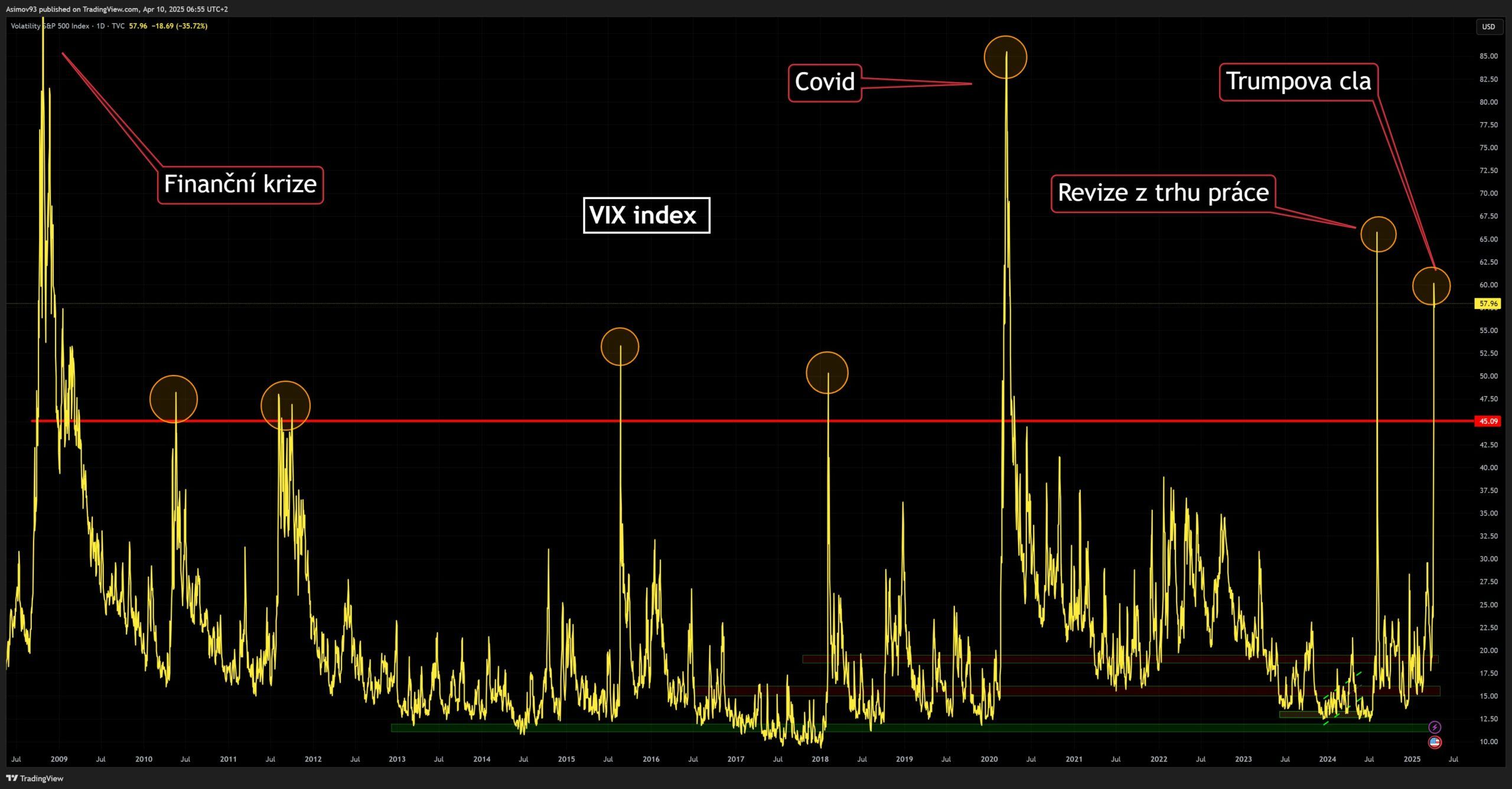
Task: Select the 'VIX index' text box
Action: [646, 216]
